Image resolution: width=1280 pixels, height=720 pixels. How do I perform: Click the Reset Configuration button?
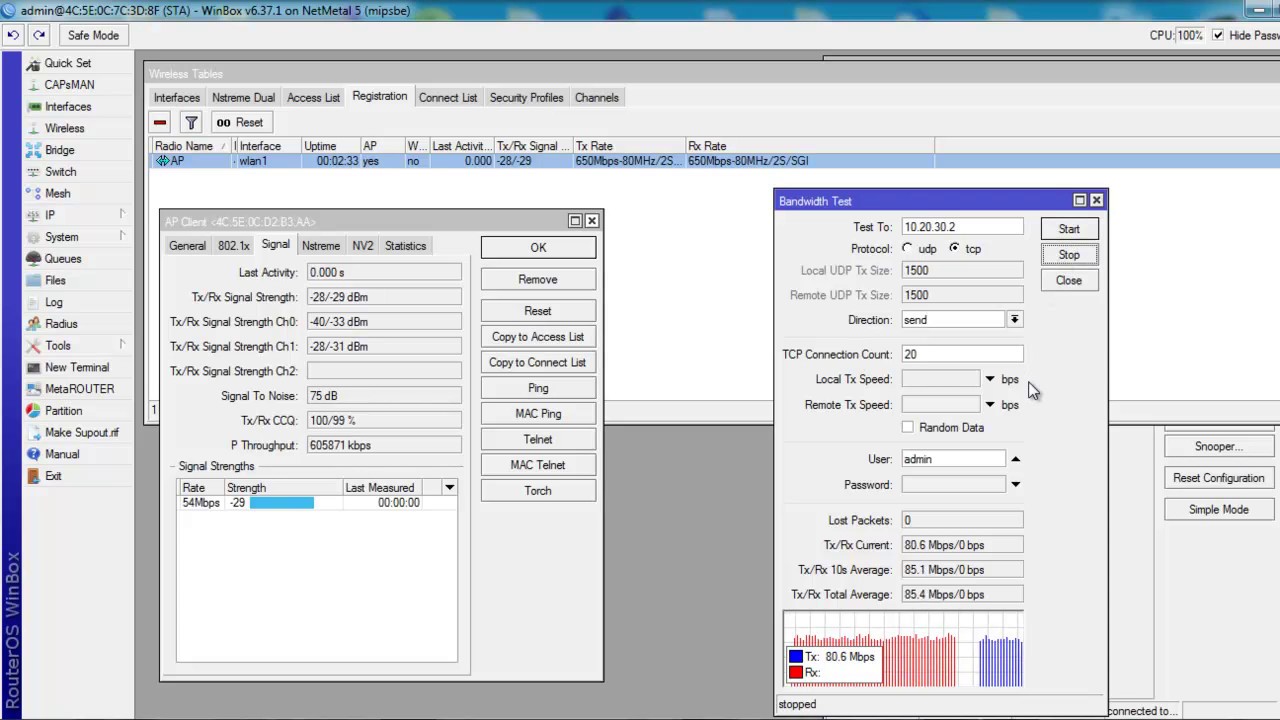(x=1218, y=478)
